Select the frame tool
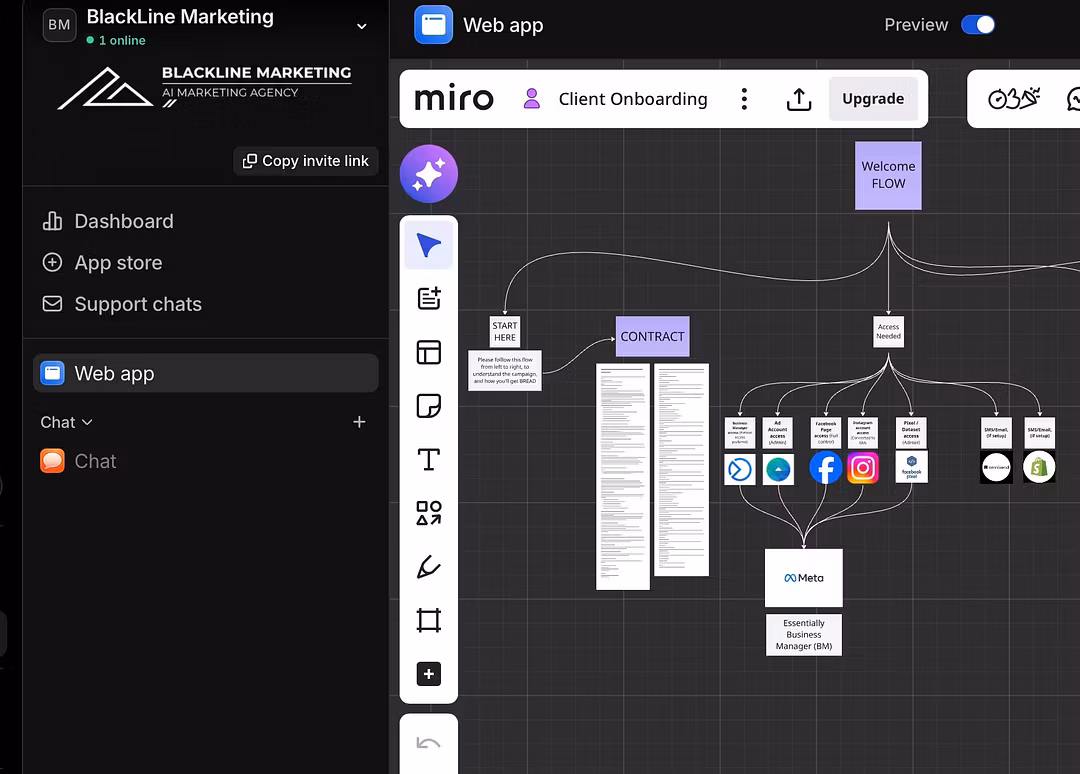The width and height of the screenshot is (1080, 774). [428, 620]
